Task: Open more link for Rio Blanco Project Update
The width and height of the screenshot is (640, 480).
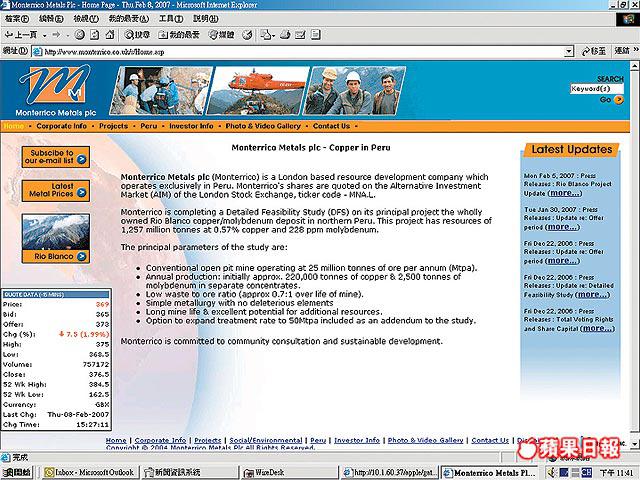Action: [x=565, y=193]
